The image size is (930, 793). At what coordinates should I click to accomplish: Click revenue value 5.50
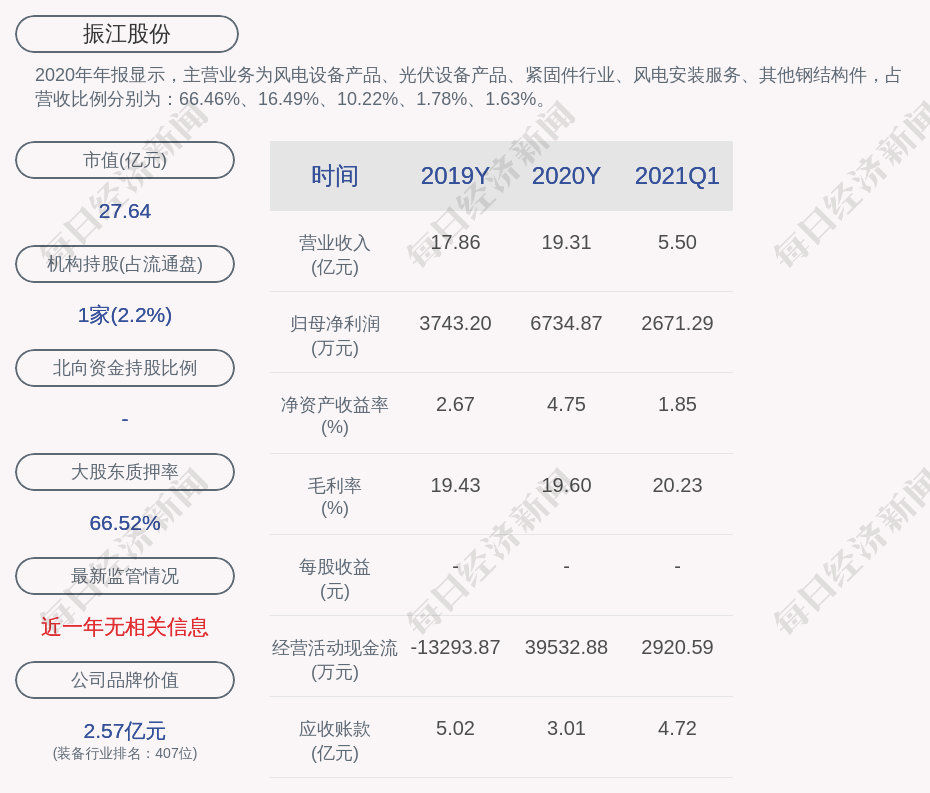pyautogui.click(x=677, y=243)
